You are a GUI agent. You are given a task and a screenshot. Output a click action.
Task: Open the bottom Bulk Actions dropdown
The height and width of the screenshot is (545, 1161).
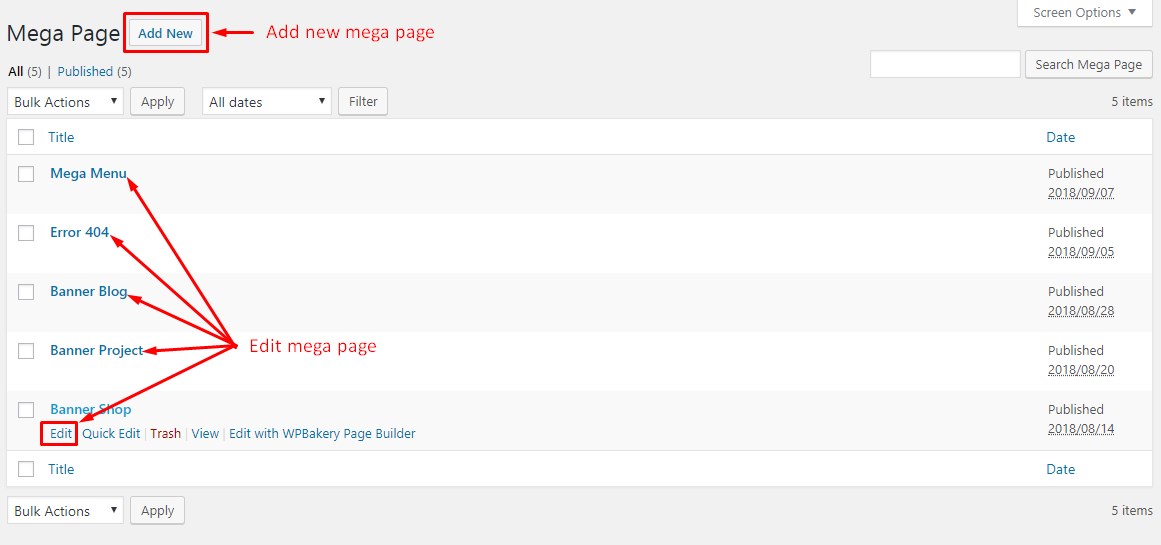(65, 511)
